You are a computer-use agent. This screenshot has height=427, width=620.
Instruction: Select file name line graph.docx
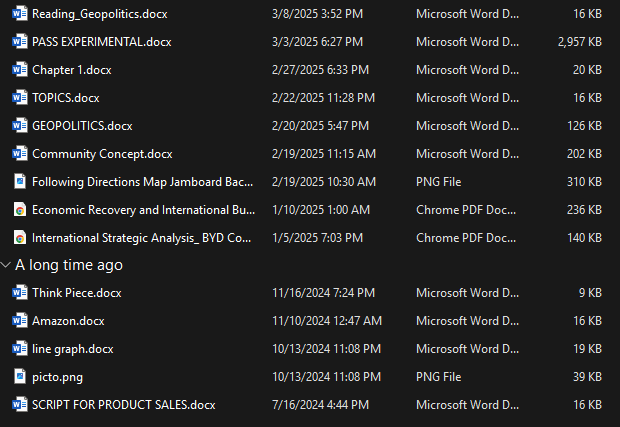pyautogui.click(x=73, y=349)
